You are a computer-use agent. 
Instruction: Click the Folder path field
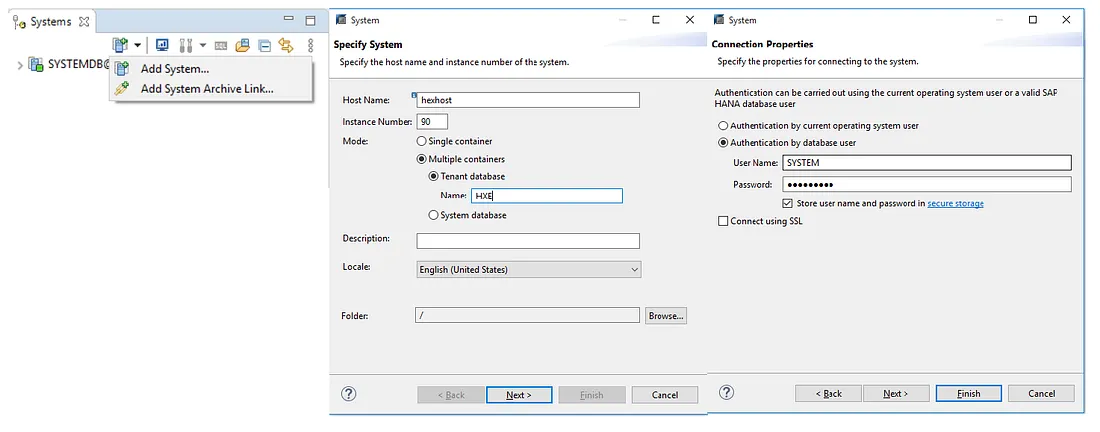click(x=527, y=316)
